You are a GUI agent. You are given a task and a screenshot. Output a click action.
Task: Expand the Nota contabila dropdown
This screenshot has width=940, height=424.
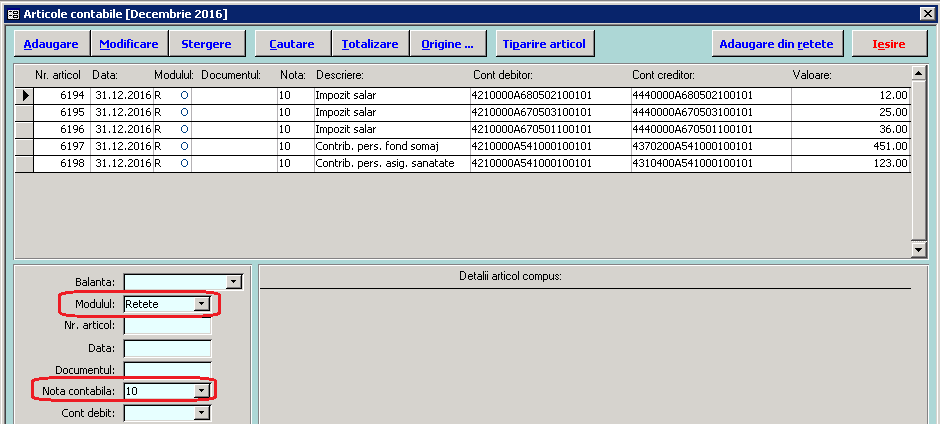pyautogui.click(x=202, y=390)
